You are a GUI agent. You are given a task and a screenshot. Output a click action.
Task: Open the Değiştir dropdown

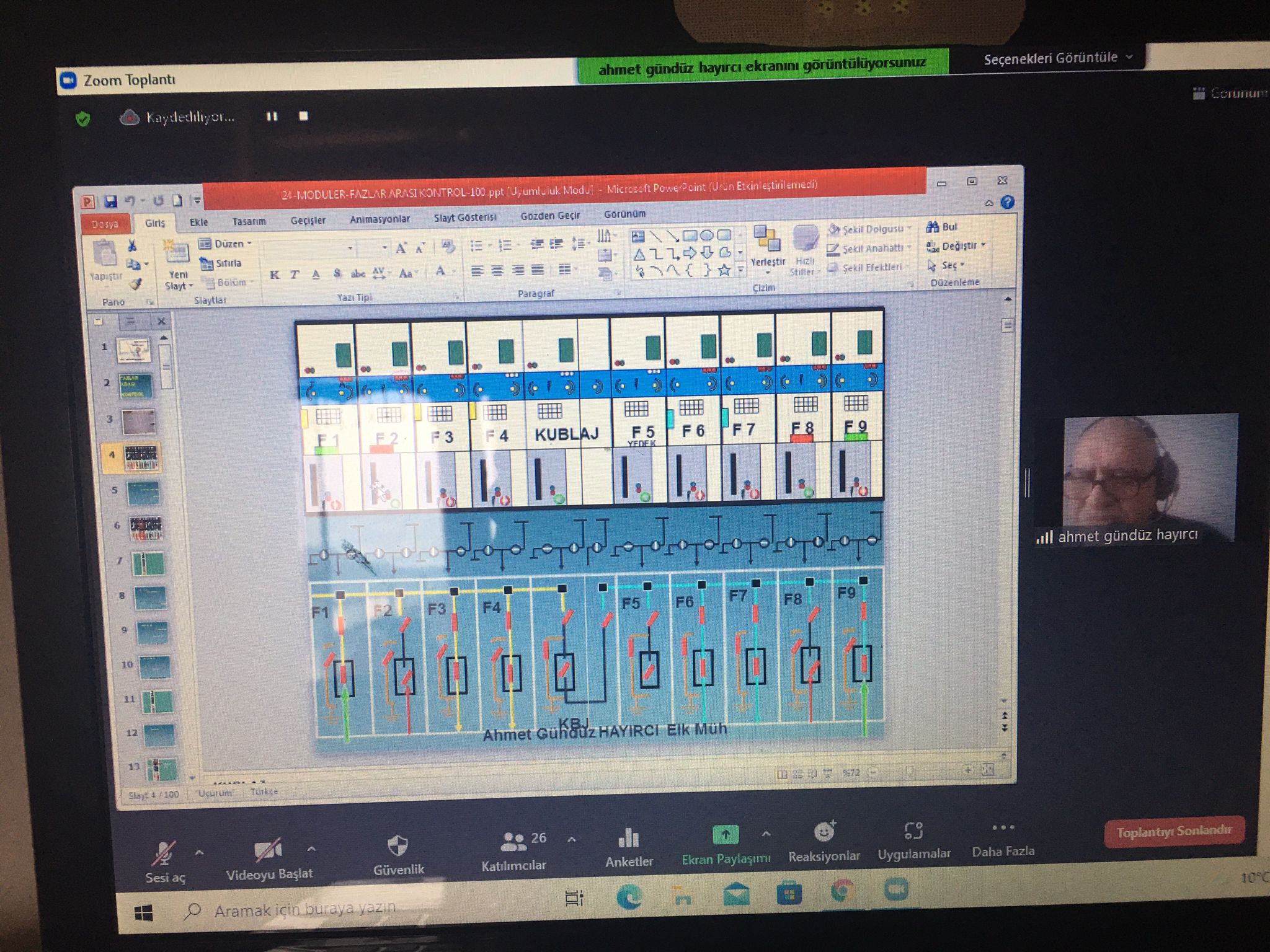tap(956, 246)
